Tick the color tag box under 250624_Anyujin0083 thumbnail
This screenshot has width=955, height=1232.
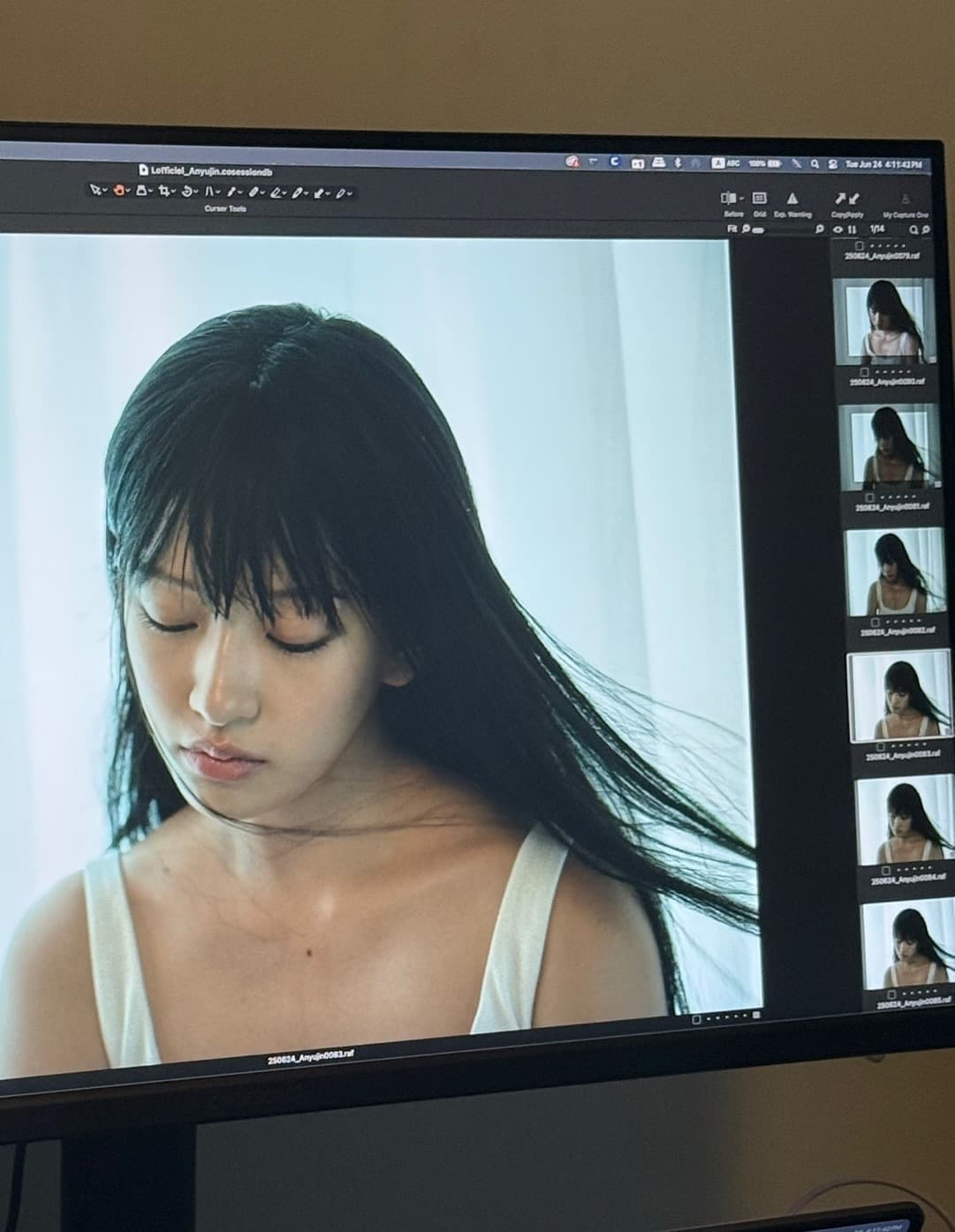pyautogui.click(x=881, y=745)
